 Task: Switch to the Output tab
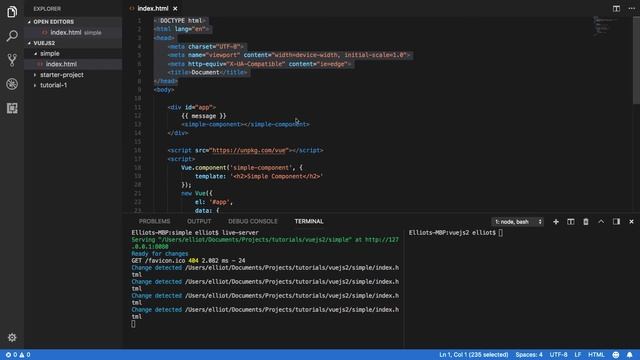click(199, 221)
